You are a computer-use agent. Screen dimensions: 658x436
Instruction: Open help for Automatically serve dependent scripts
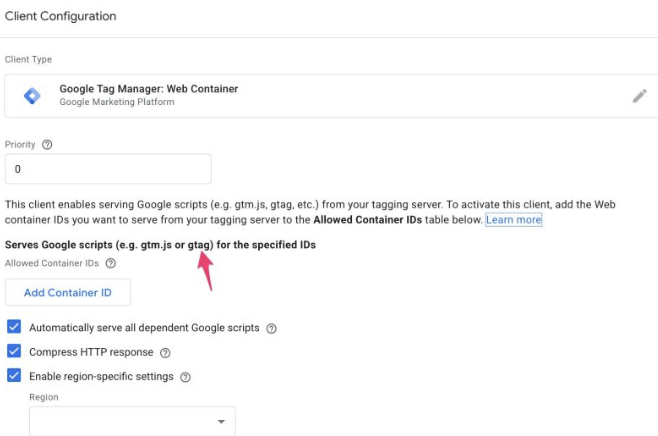point(272,328)
